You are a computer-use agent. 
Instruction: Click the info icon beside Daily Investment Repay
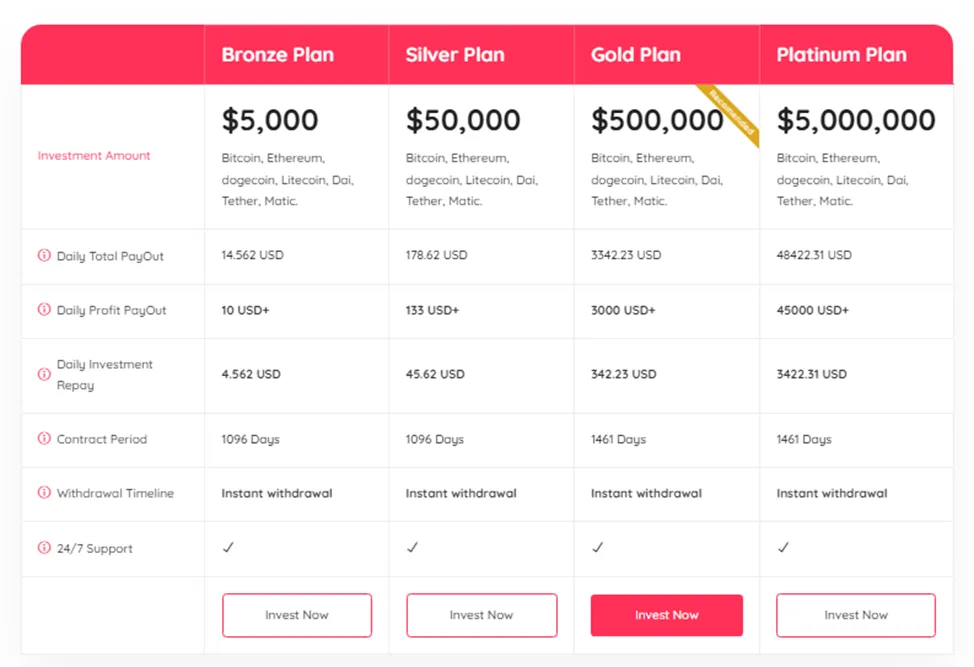coord(44,374)
